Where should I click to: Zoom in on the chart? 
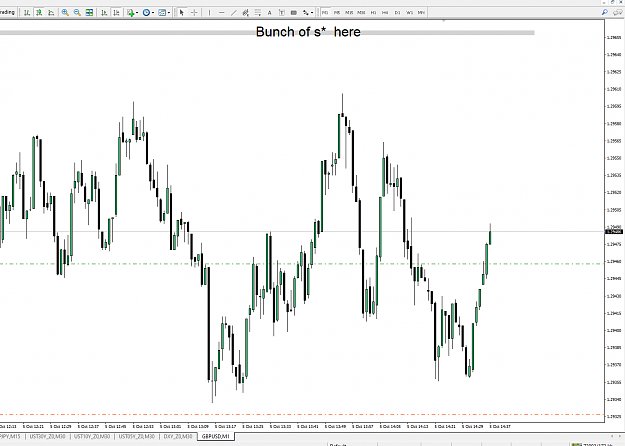click(65, 13)
